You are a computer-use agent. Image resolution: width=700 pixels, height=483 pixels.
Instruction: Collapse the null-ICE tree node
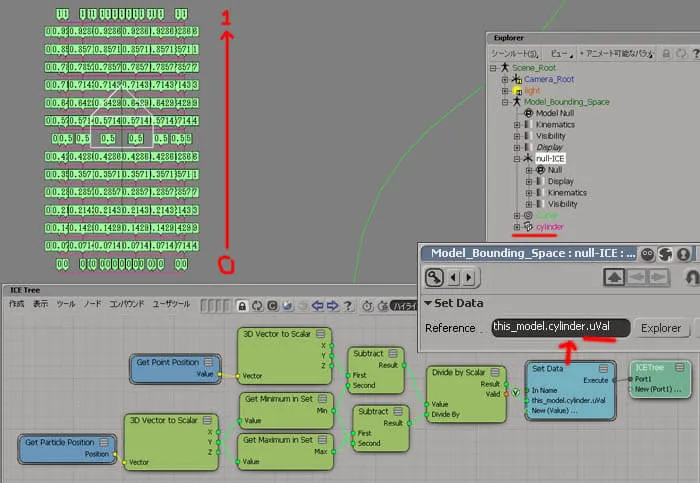coord(517,159)
